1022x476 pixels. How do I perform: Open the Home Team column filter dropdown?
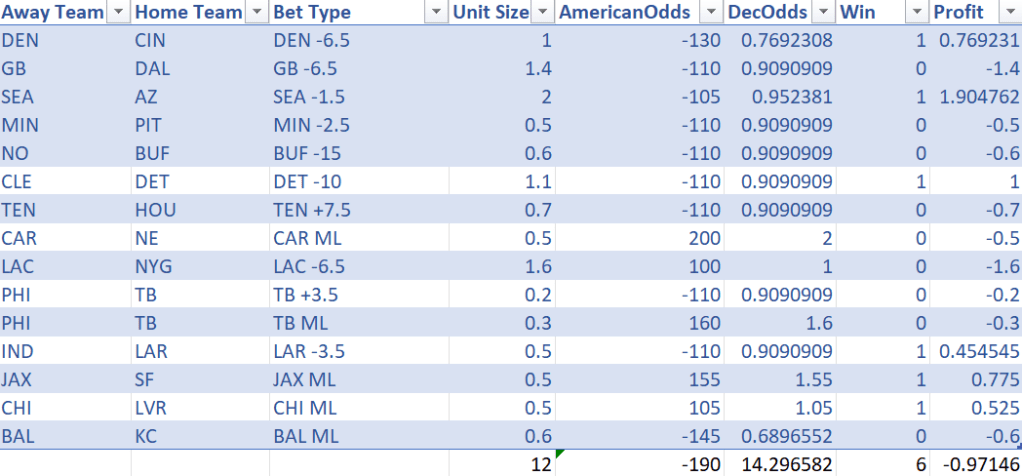[256, 12]
